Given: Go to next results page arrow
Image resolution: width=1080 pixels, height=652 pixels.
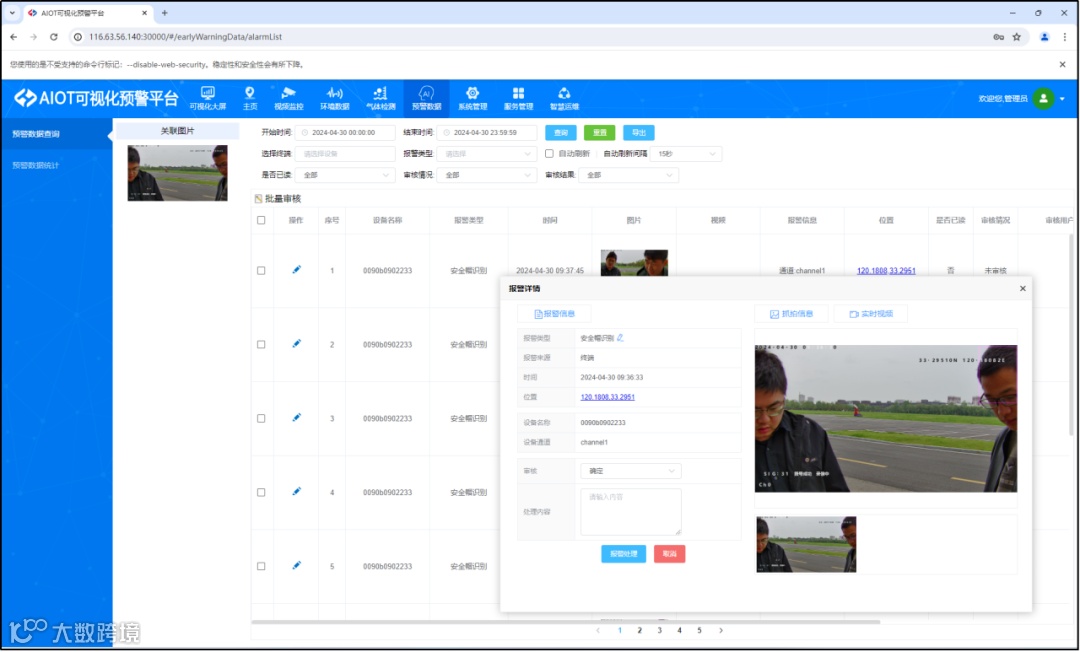Looking at the screenshot, I should pyautogui.click(x=720, y=630).
